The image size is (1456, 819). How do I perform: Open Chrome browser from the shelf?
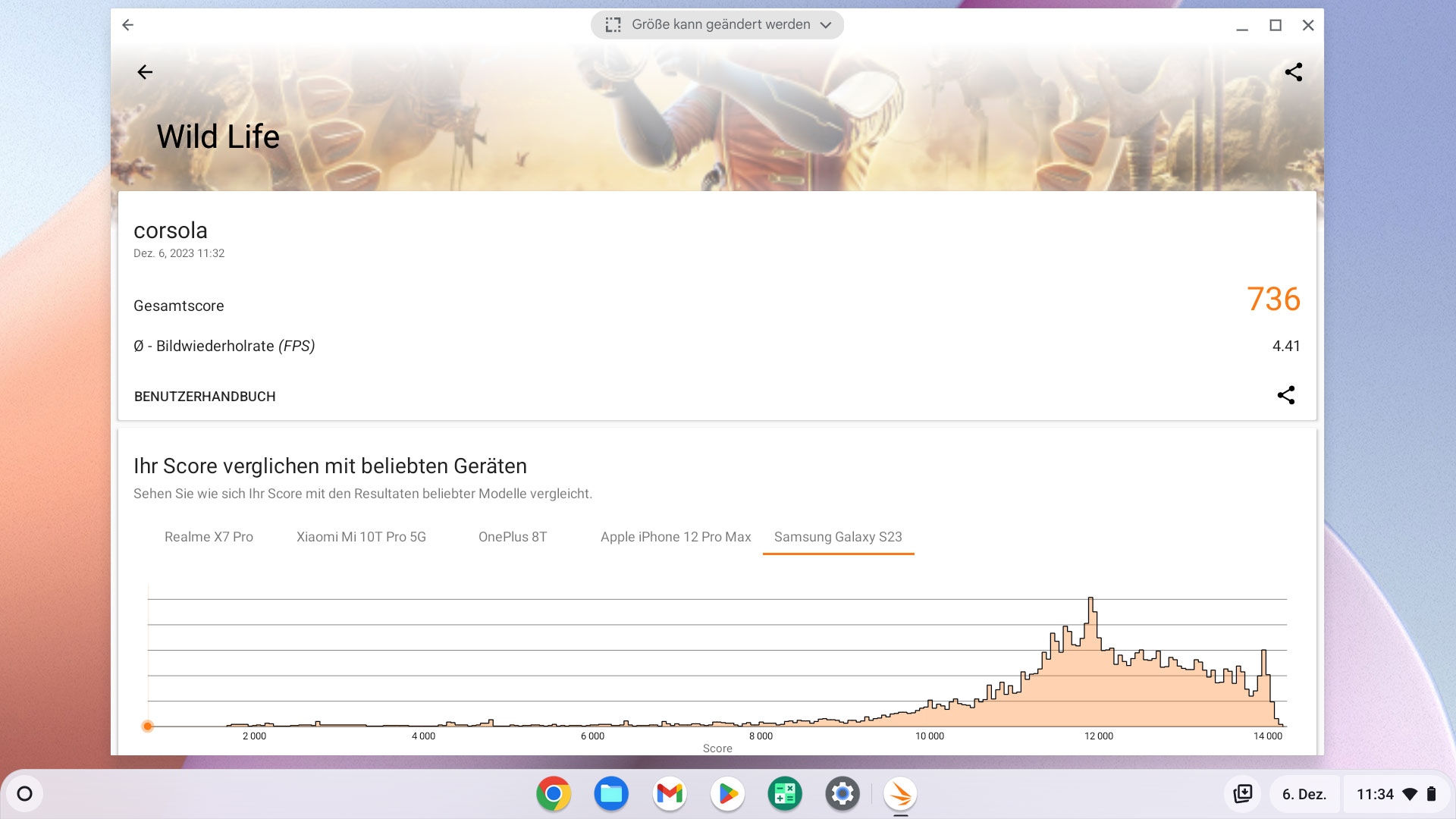(x=554, y=794)
